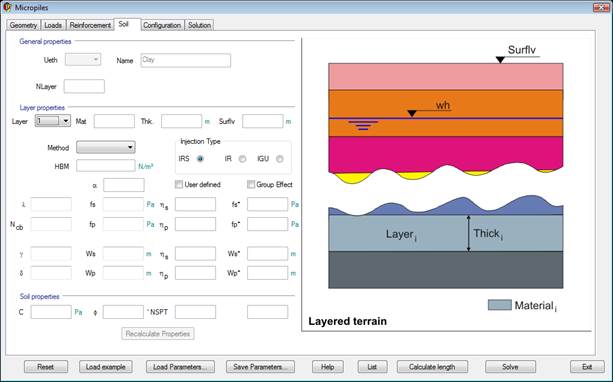The image size is (613, 382).
Task: Click the Surflv level marker triangle
Action: pyautogui.click(x=500, y=60)
